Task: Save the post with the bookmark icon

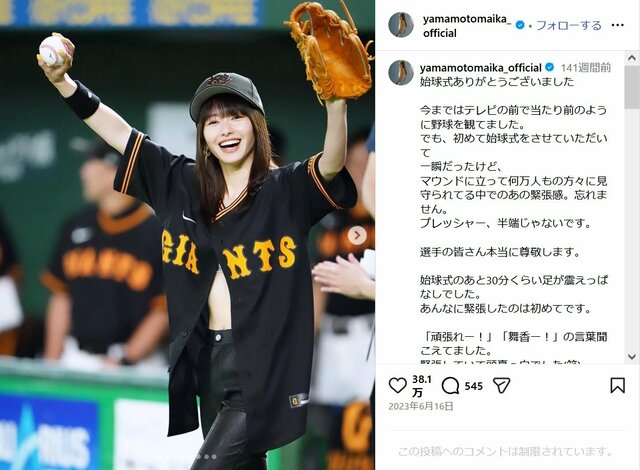Action: pyautogui.click(x=618, y=386)
